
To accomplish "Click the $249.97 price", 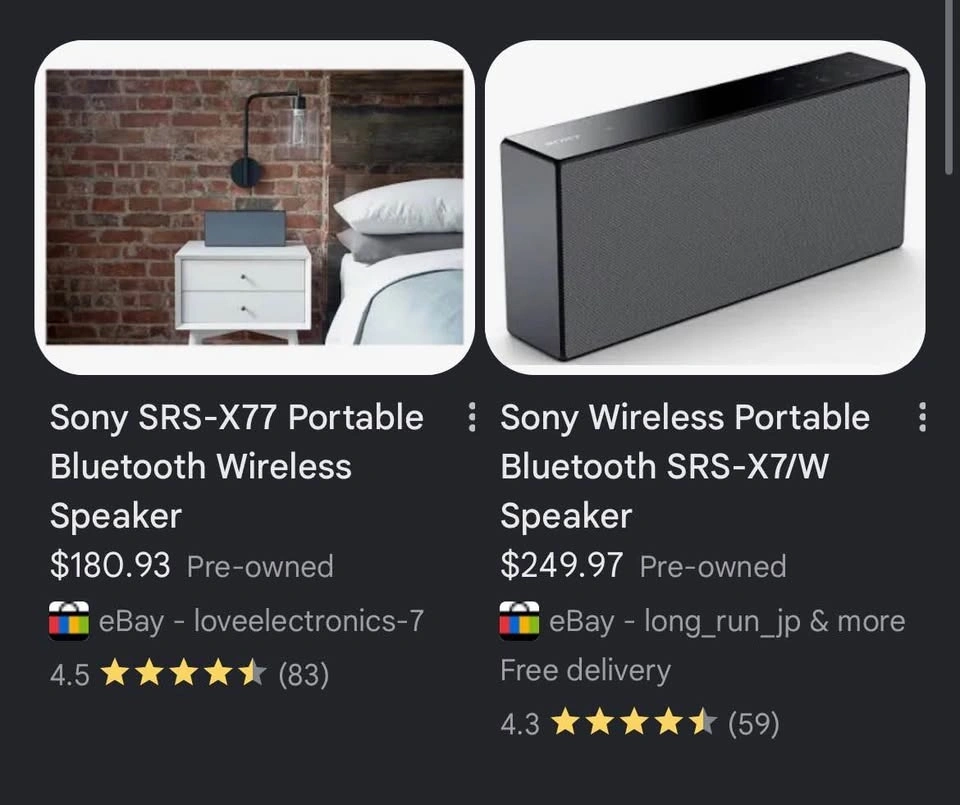I will (561, 565).
